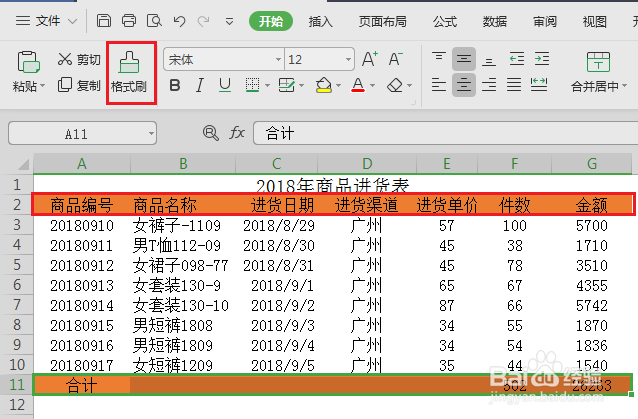Screen dimensions: 638x419
Task: Align text right
Action: pos(489,85)
